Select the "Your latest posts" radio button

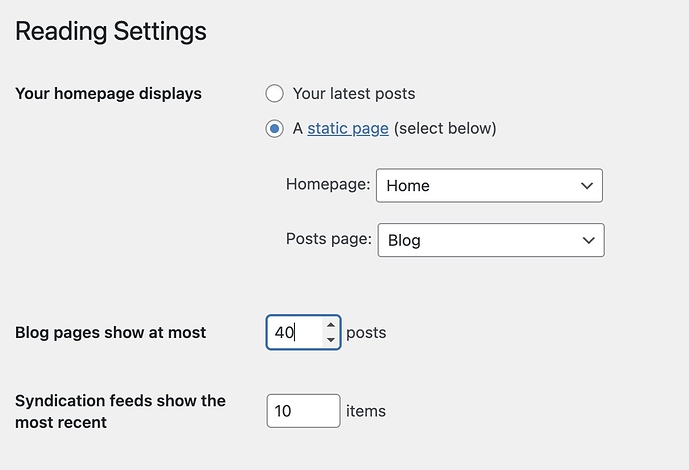[x=274, y=94]
